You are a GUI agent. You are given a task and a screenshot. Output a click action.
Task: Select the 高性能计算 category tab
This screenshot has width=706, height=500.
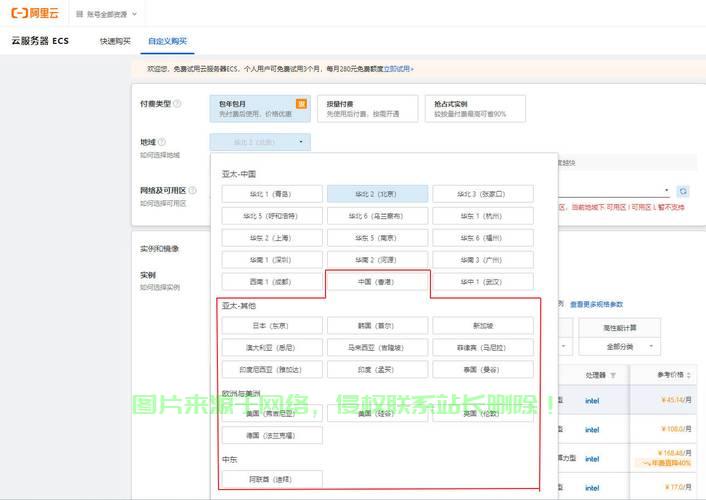(x=620, y=328)
